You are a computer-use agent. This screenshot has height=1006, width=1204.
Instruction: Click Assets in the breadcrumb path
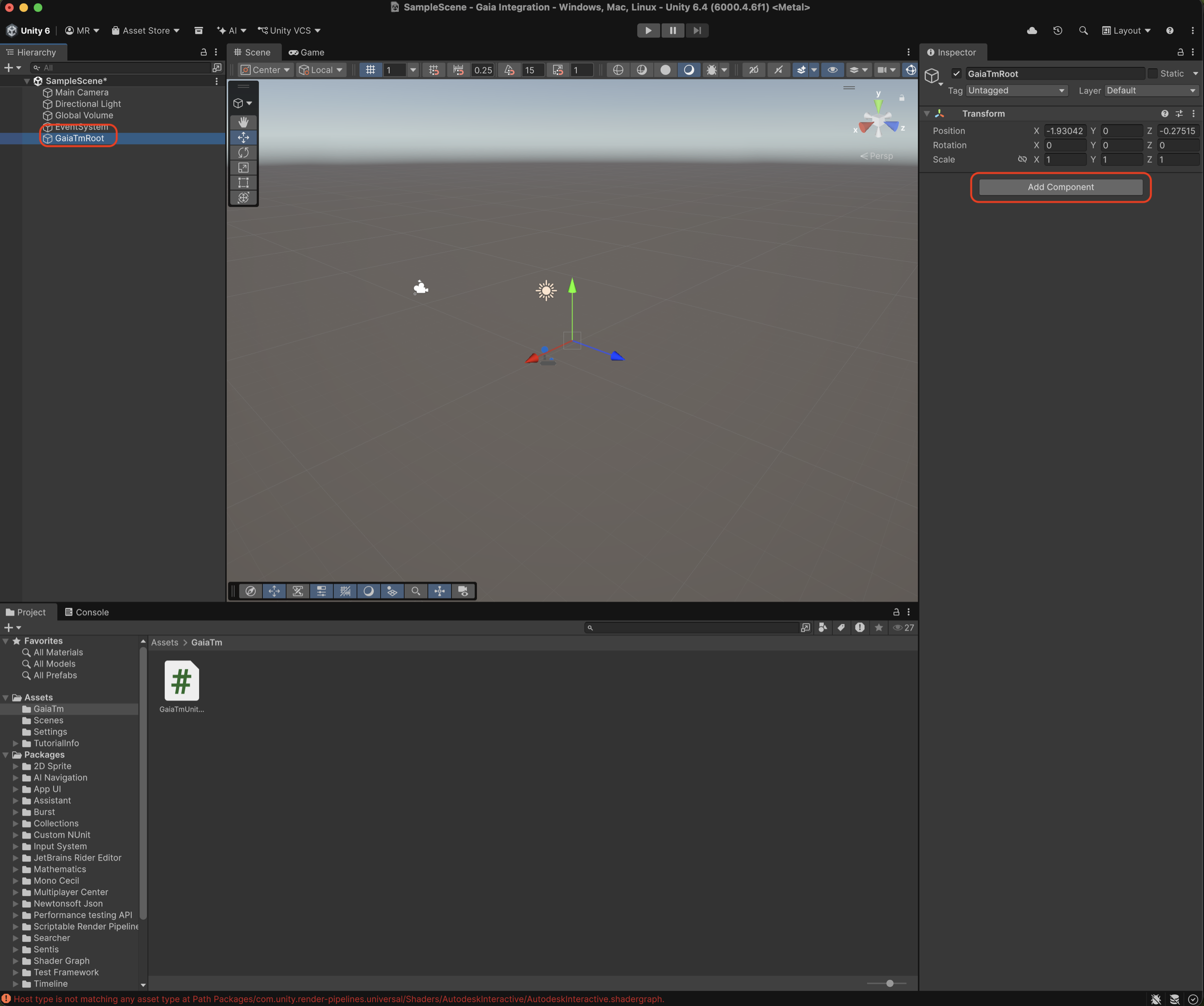[165, 642]
